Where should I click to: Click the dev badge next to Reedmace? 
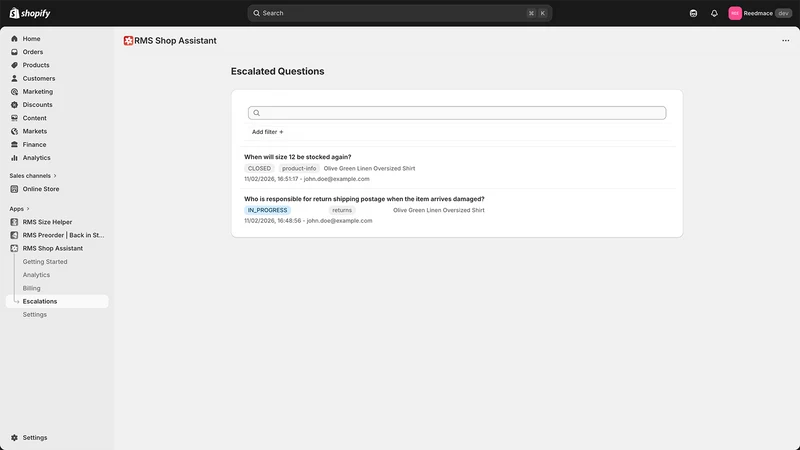coord(783,13)
